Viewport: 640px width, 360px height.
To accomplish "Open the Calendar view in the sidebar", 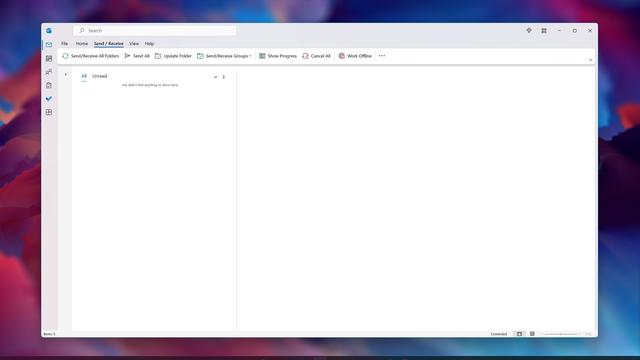I will (49, 58).
